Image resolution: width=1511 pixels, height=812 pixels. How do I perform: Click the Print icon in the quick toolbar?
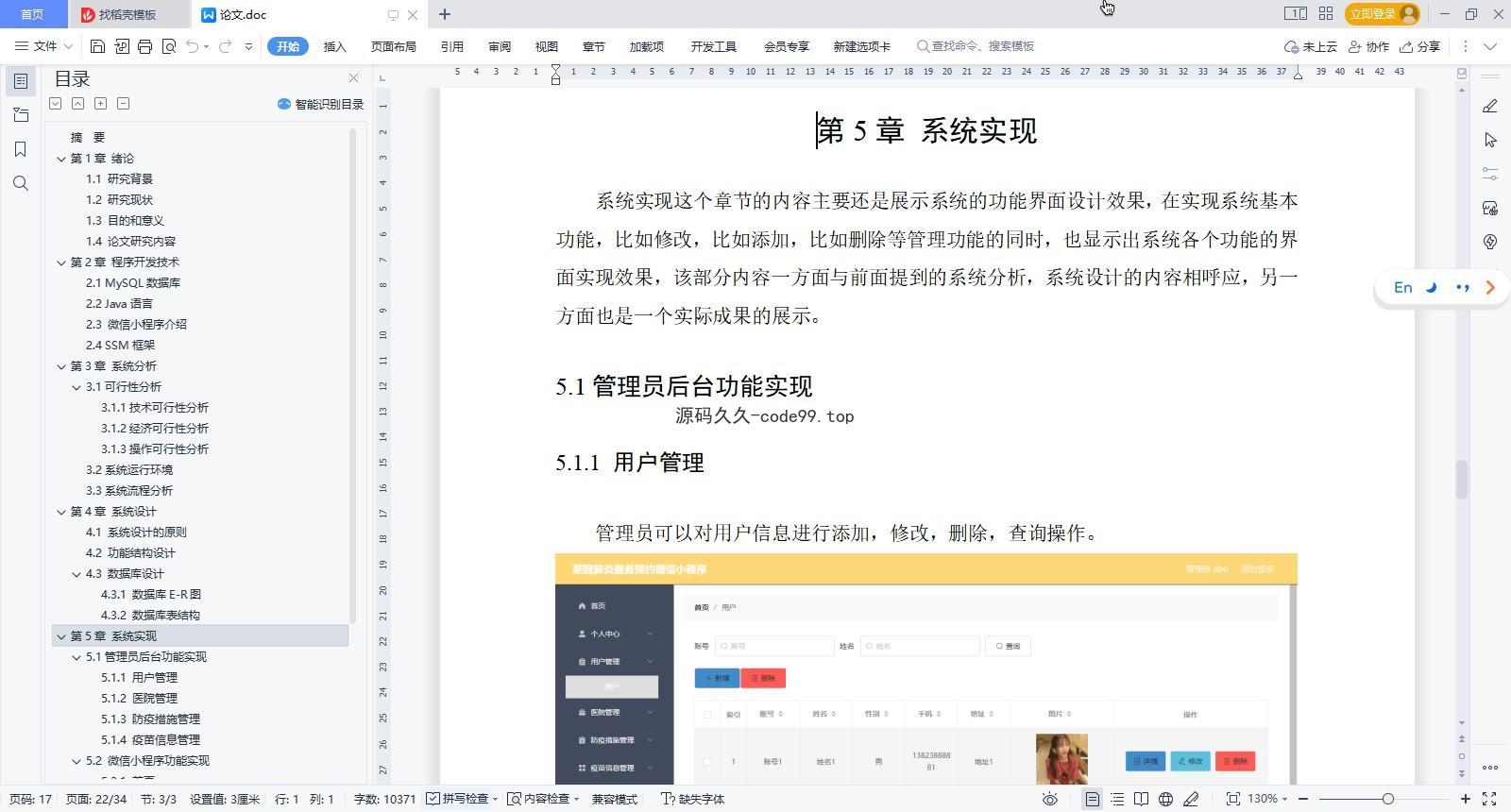(x=144, y=46)
